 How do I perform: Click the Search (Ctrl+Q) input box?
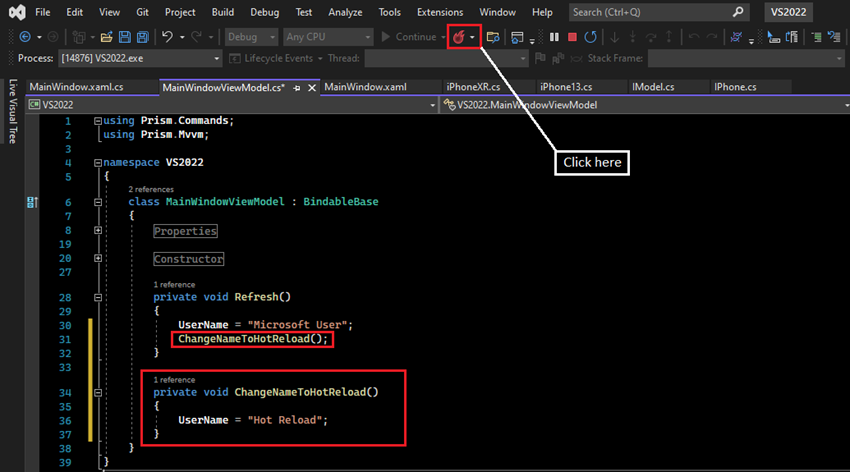point(659,12)
